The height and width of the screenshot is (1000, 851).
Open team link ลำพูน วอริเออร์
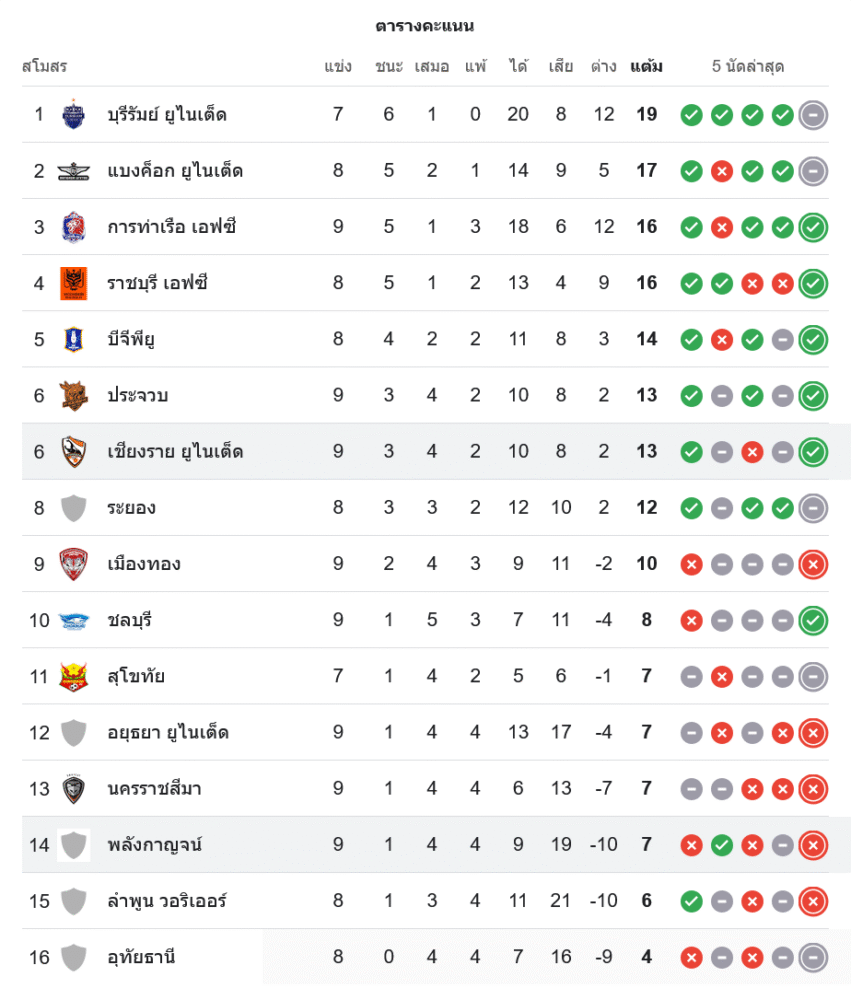167,901
